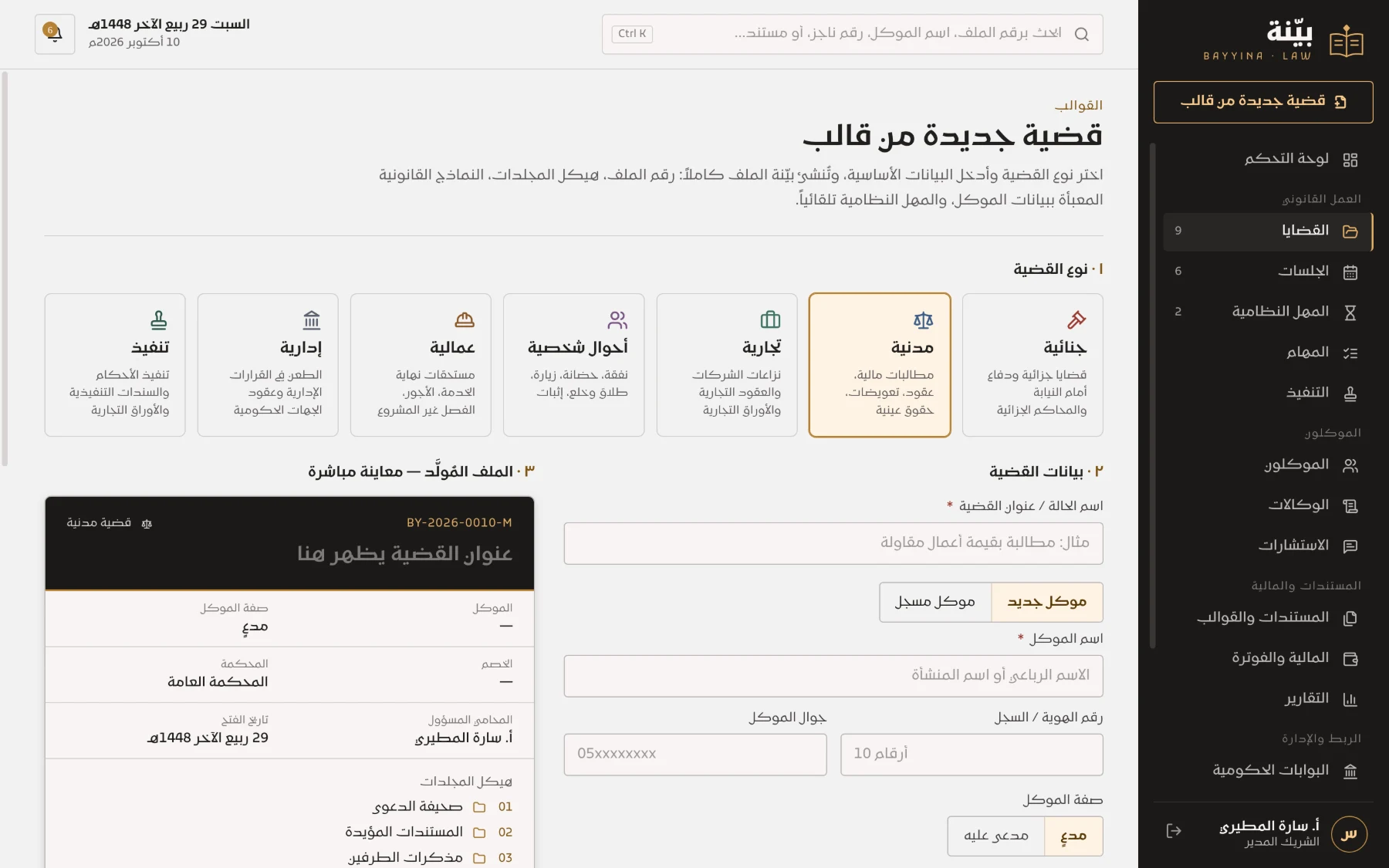This screenshot has height=868, width=1389.
Task: Choose مدعٍ as client capacity
Action: (1073, 836)
